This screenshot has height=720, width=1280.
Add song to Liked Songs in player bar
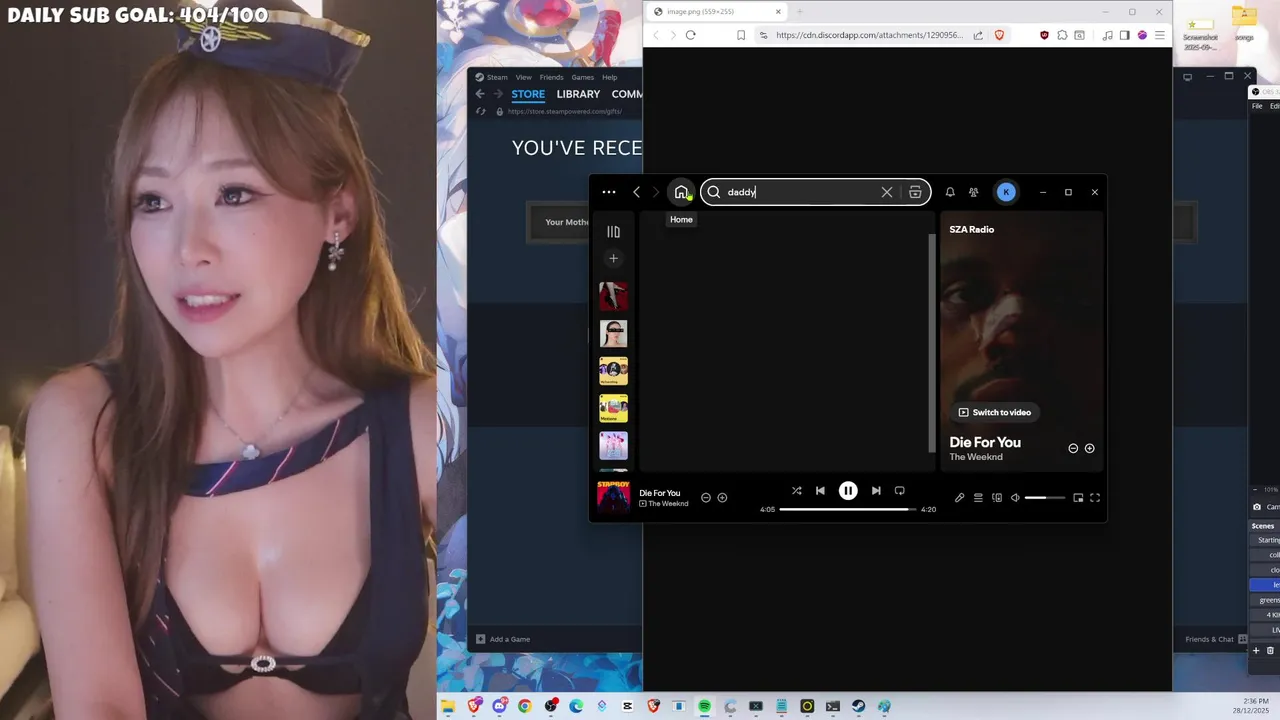(x=722, y=497)
